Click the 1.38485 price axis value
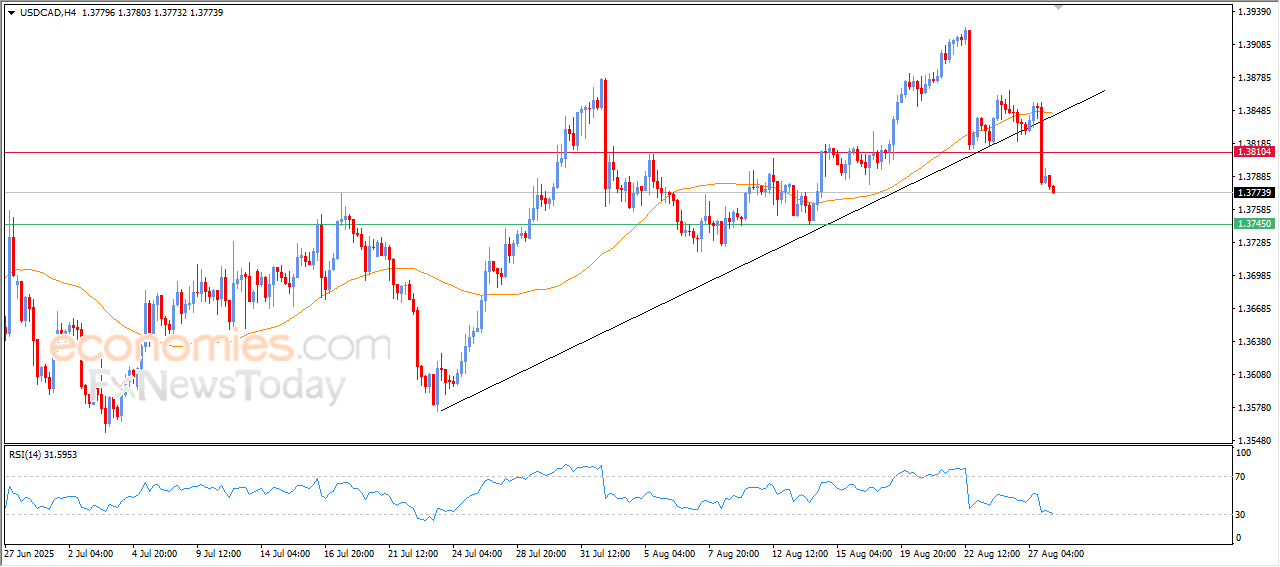 tap(1254, 111)
